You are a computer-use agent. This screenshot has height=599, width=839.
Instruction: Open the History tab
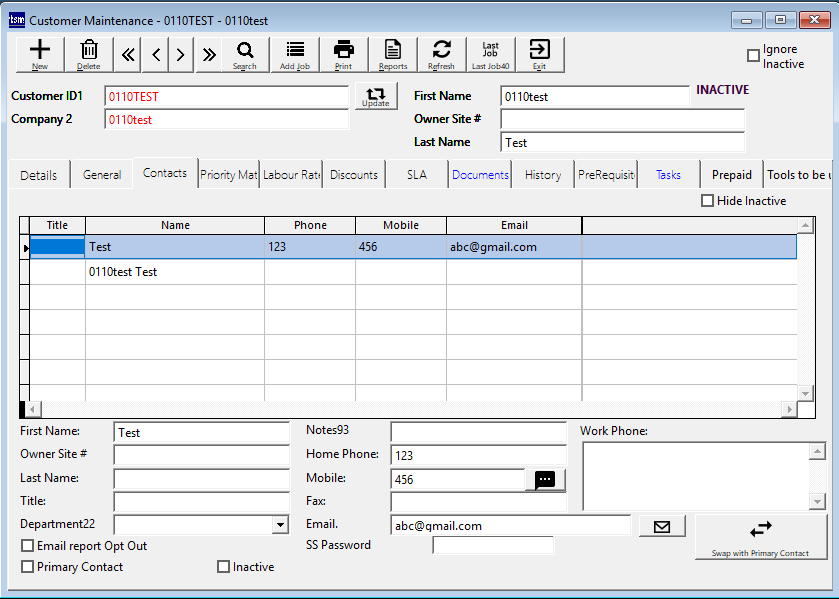pos(542,175)
